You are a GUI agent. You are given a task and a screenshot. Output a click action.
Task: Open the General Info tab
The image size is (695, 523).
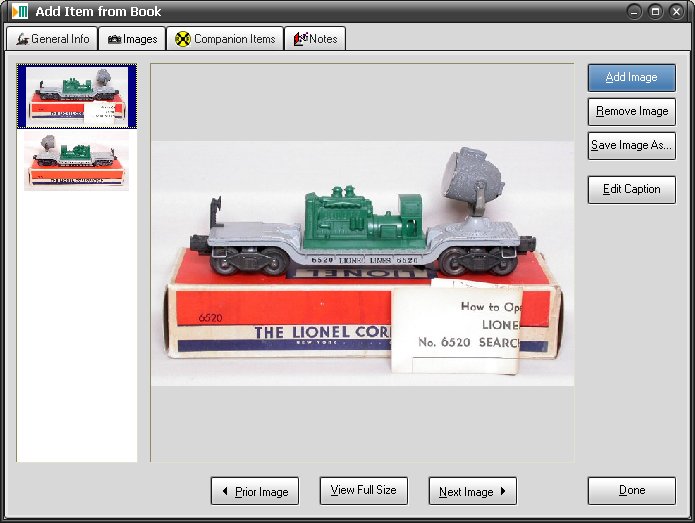point(52,39)
